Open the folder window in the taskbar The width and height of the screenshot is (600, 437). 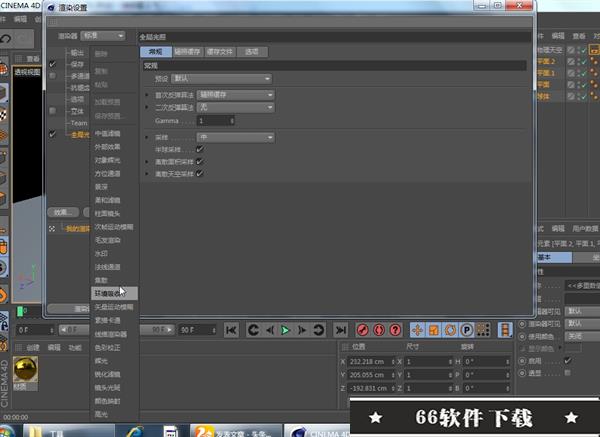click(69, 432)
